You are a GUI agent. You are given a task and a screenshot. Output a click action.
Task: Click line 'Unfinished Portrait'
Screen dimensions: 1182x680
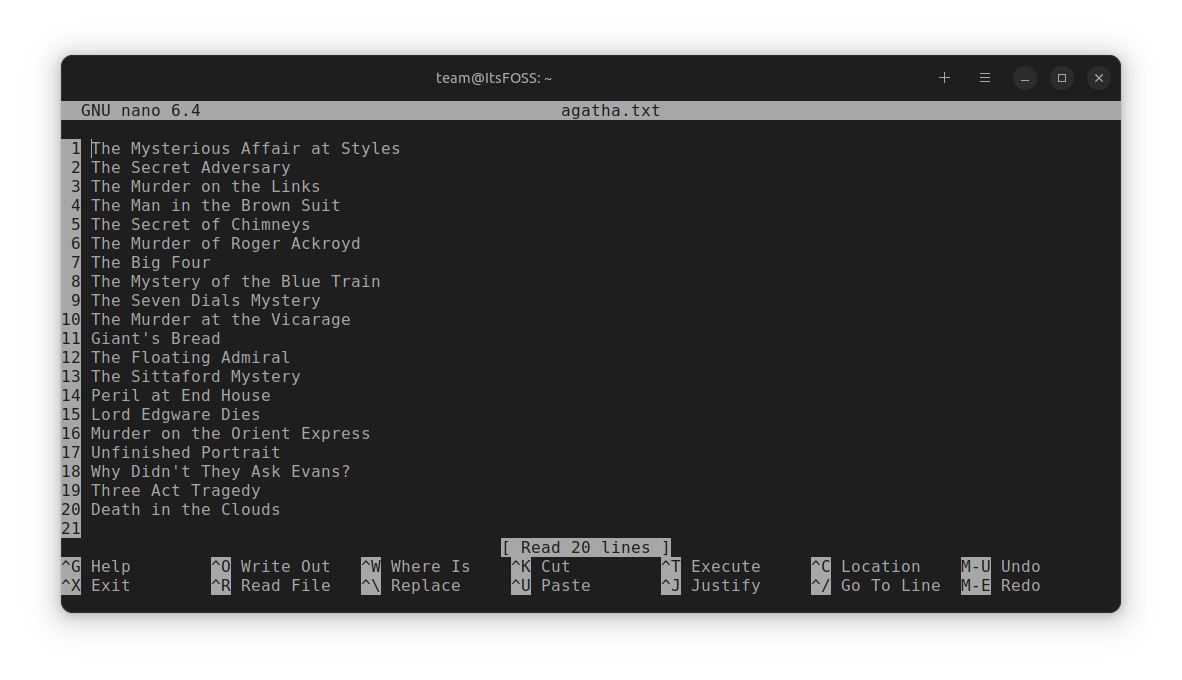pyautogui.click(x=185, y=452)
